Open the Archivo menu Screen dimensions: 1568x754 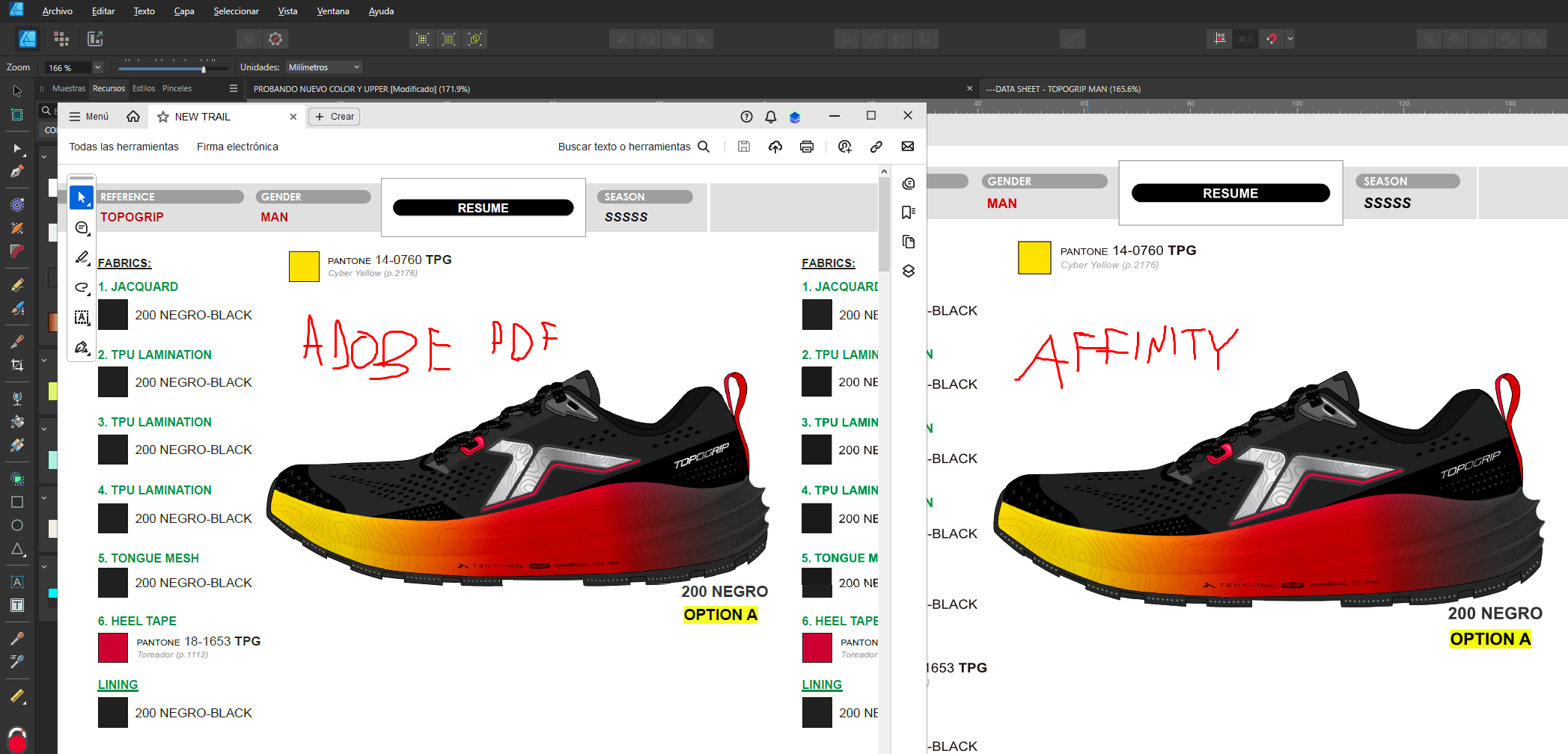58,11
